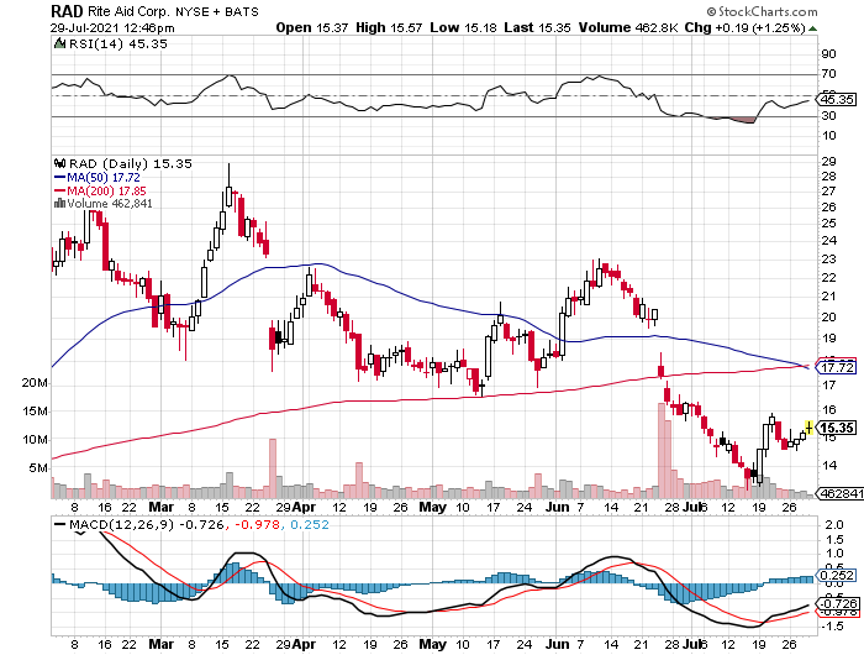Click the volume bars icon in the legend

[60, 203]
